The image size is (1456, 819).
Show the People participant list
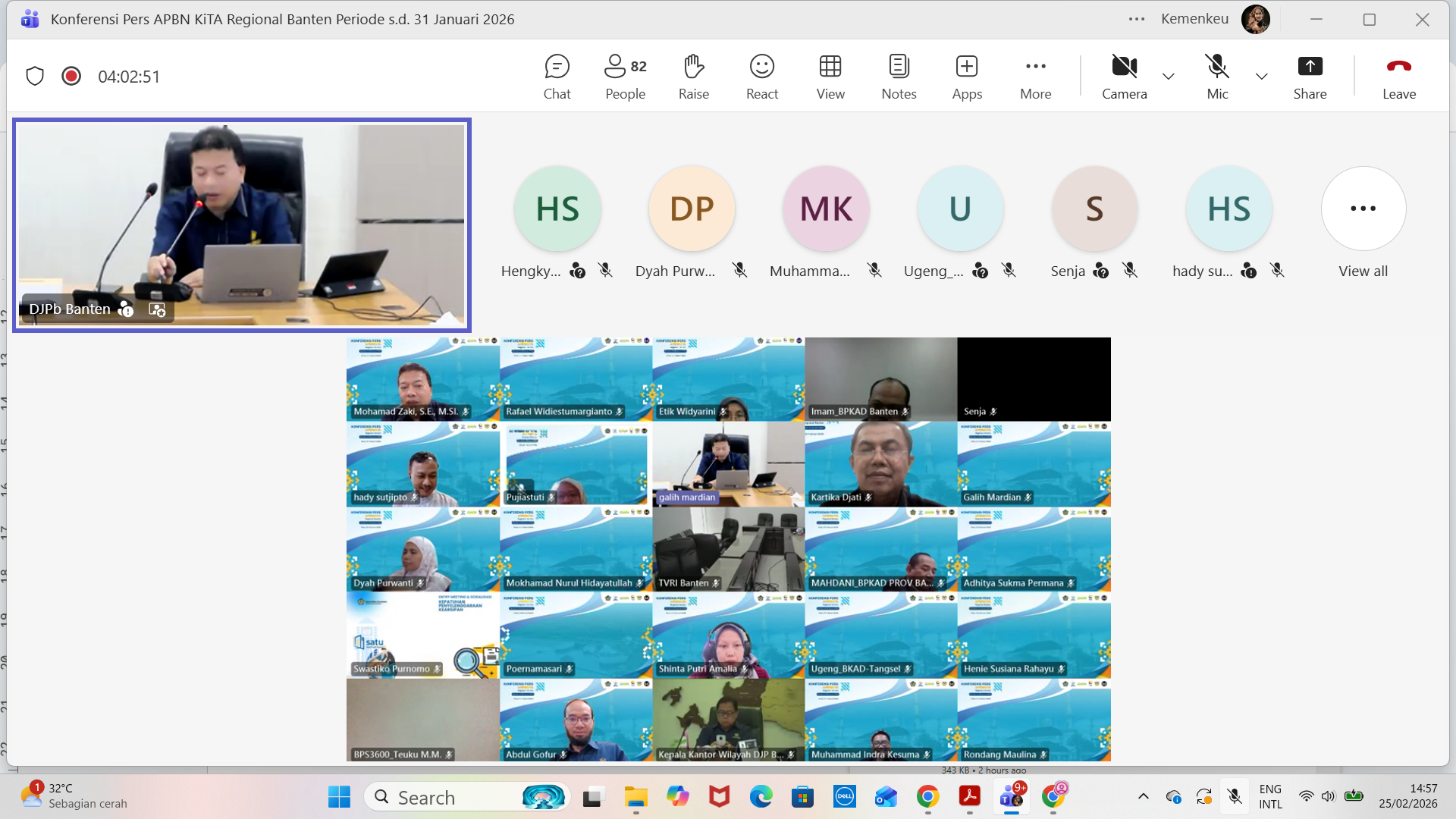click(625, 77)
